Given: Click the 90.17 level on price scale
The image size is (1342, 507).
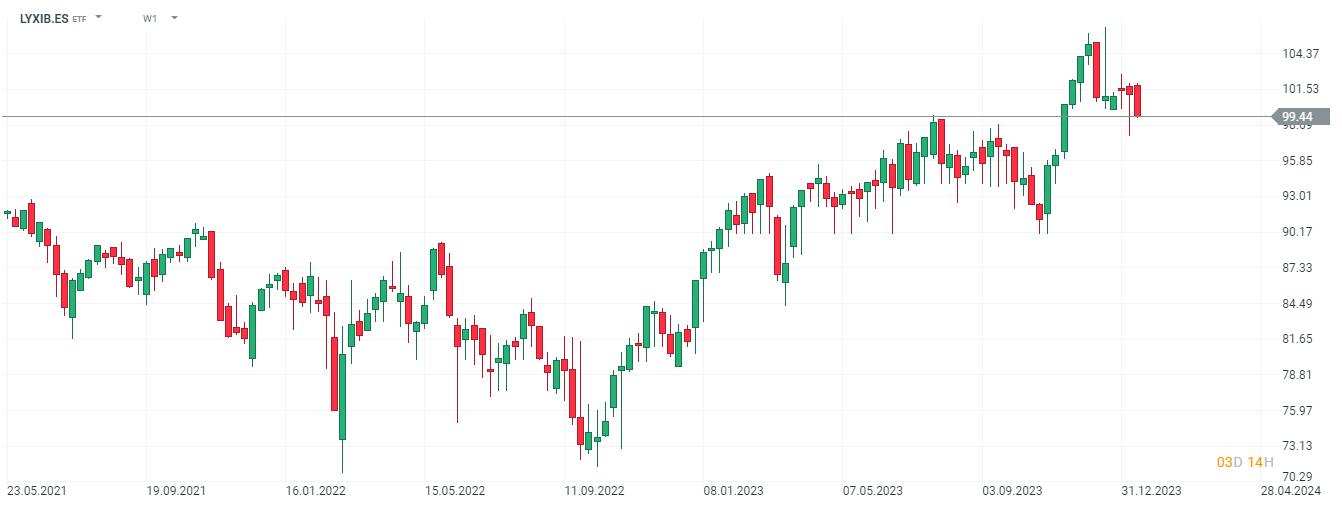Looking at the screenshot, I should point(1298,231).
